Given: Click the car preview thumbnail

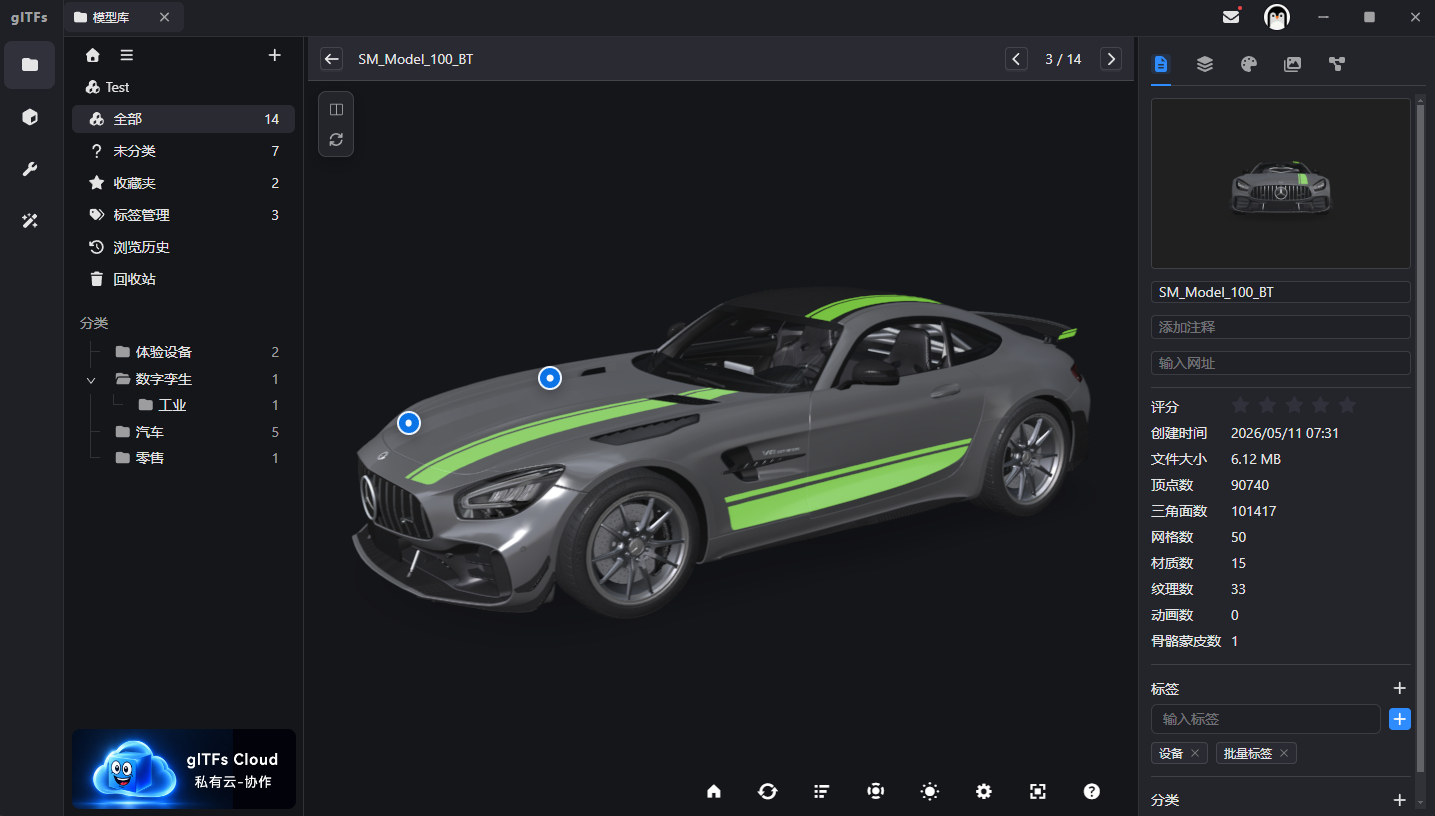Looking at the screenshot, I should coord(1281,183).
